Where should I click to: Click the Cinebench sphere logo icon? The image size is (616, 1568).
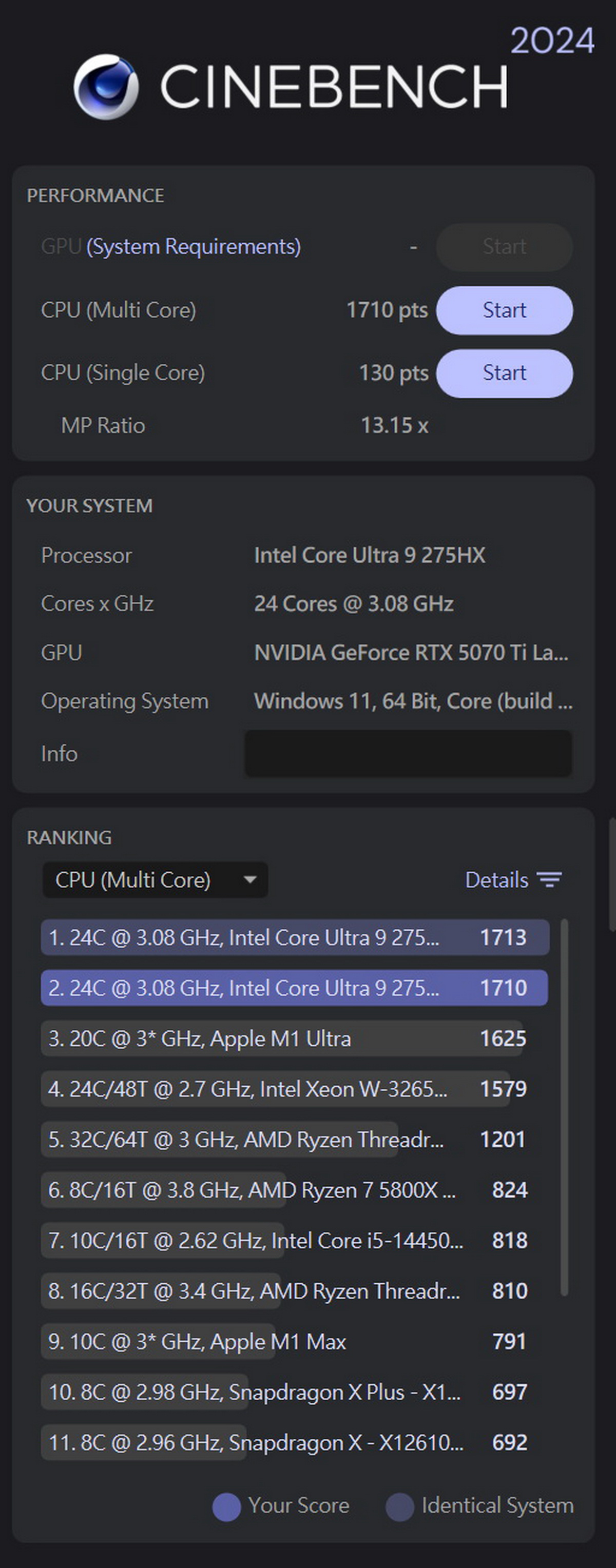106,87
